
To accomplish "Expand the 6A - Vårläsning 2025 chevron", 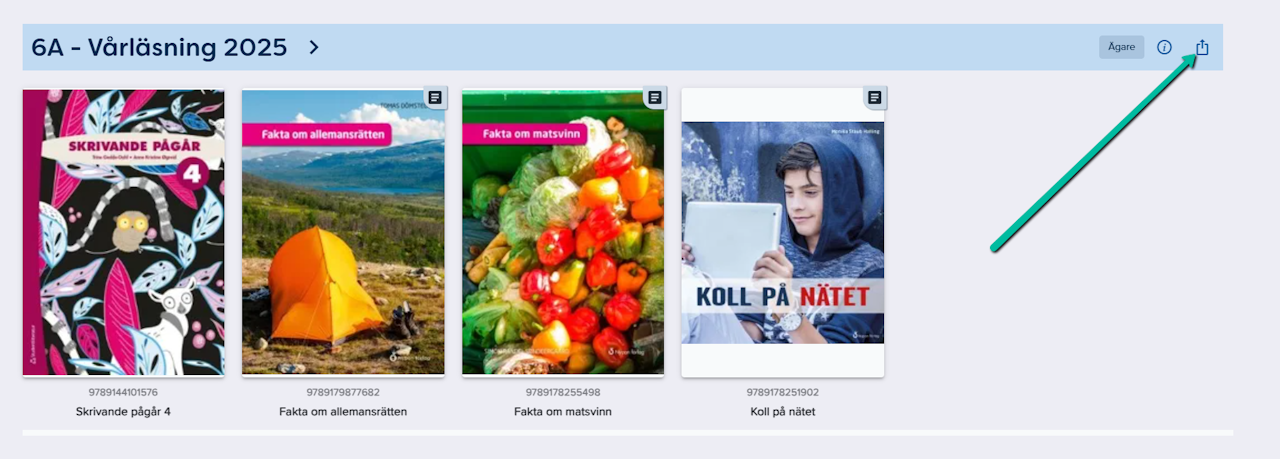I will (314, 47).
